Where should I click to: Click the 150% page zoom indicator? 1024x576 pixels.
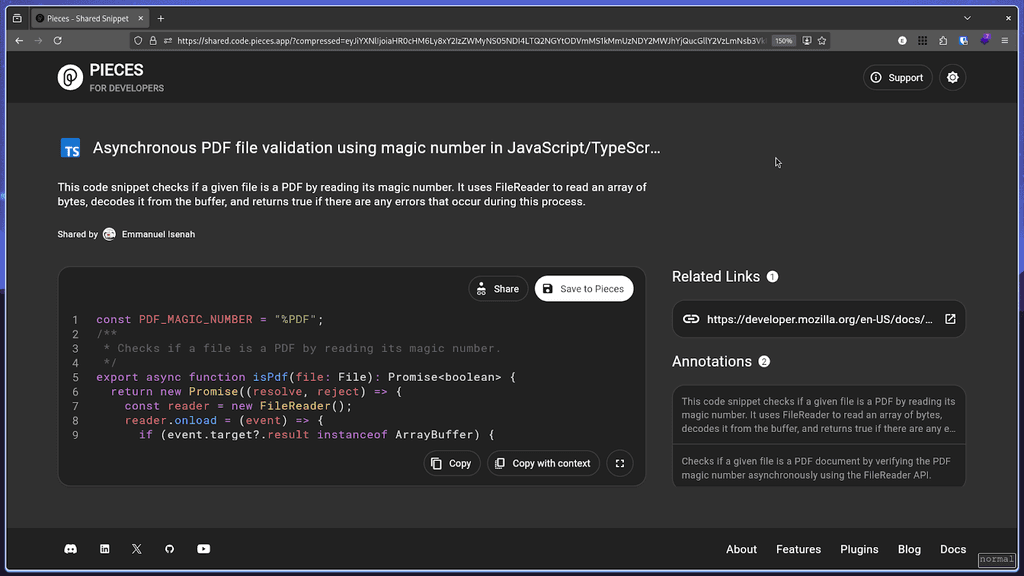tap(784, 41)
